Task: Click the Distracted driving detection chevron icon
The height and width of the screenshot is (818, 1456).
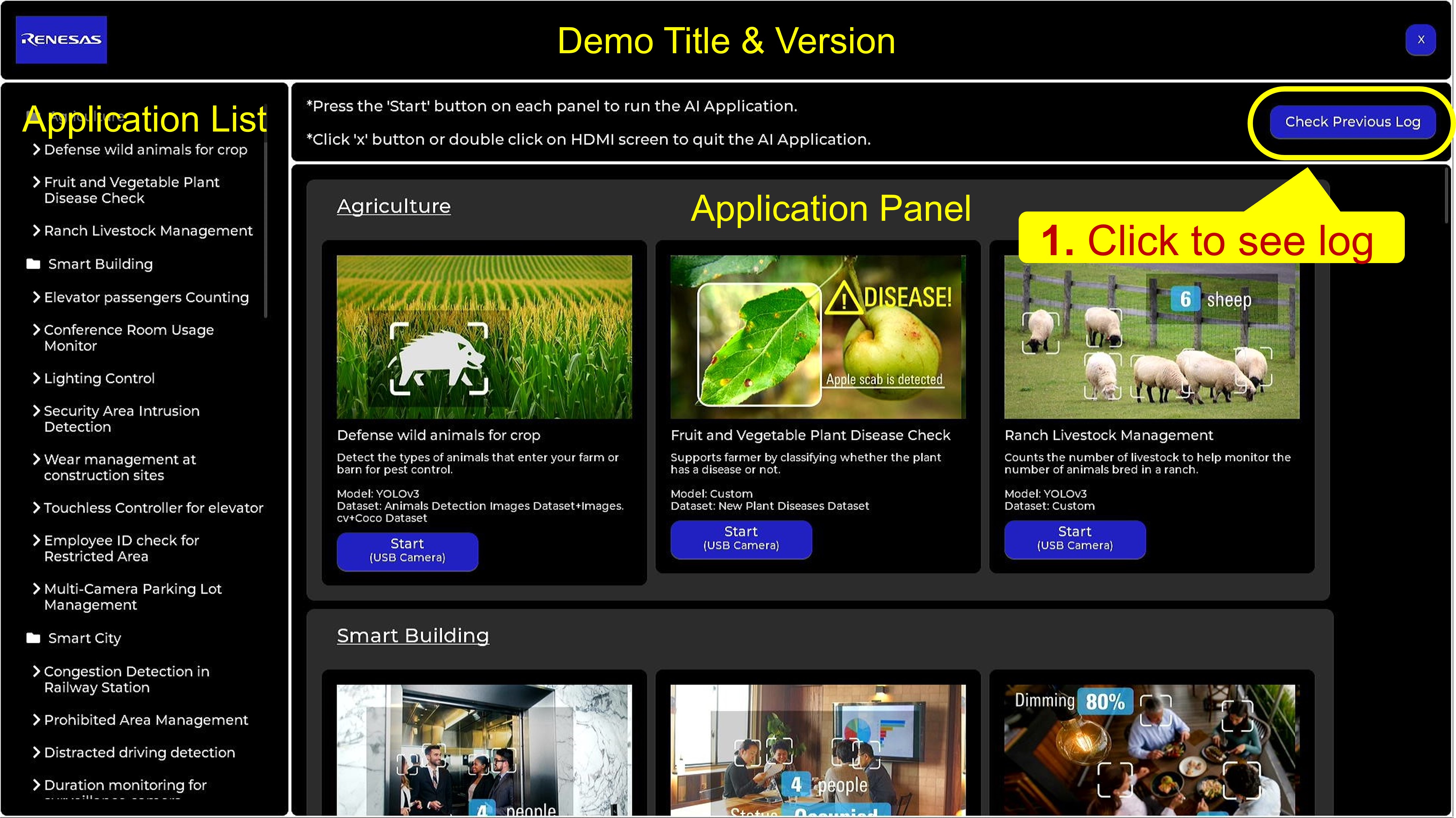Action: [x=36, y=752]
